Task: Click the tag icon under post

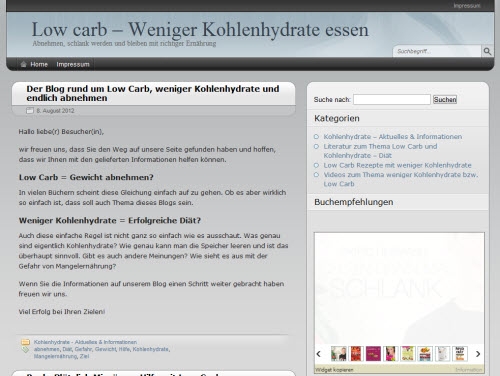Action: [25, 349]
